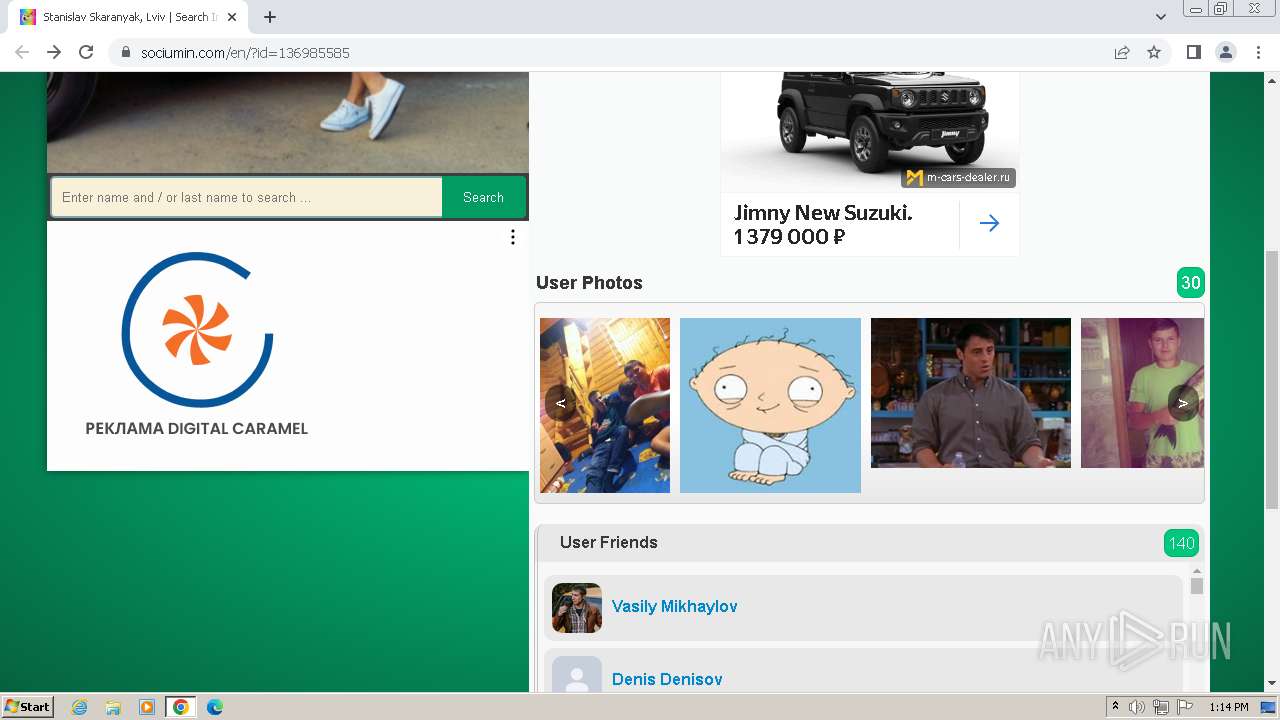Open Vasily Mikhaylov avatar picture
This screenshot has height=720, width=1280.
pyautogui.click(x=577, y=608)
